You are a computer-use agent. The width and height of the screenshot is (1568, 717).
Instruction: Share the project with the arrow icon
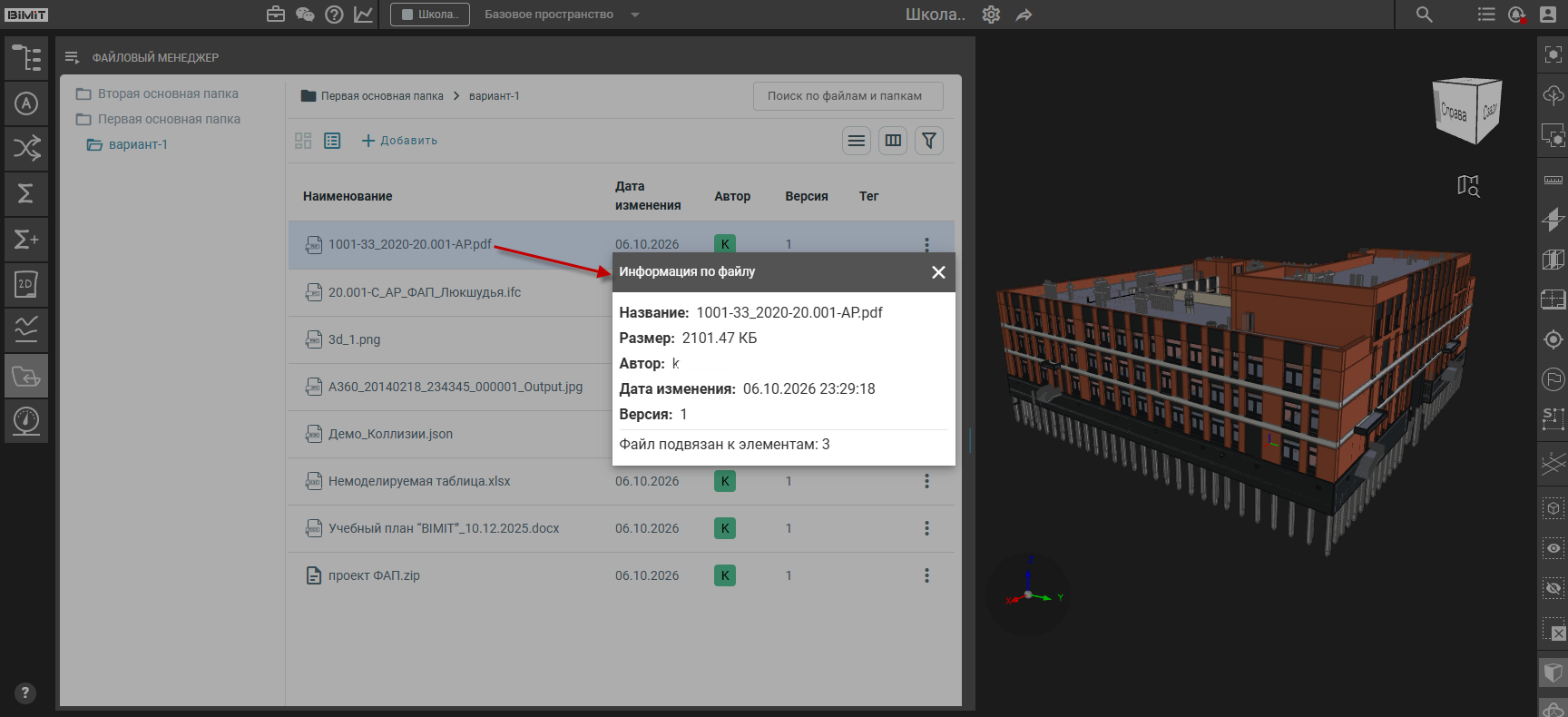coord(1024,15)
